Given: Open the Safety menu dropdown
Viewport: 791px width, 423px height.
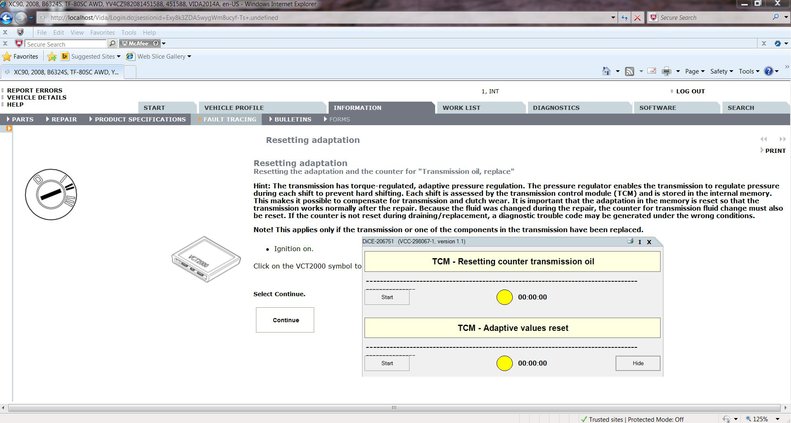Looking at the screenshot, I should point(721,72).
